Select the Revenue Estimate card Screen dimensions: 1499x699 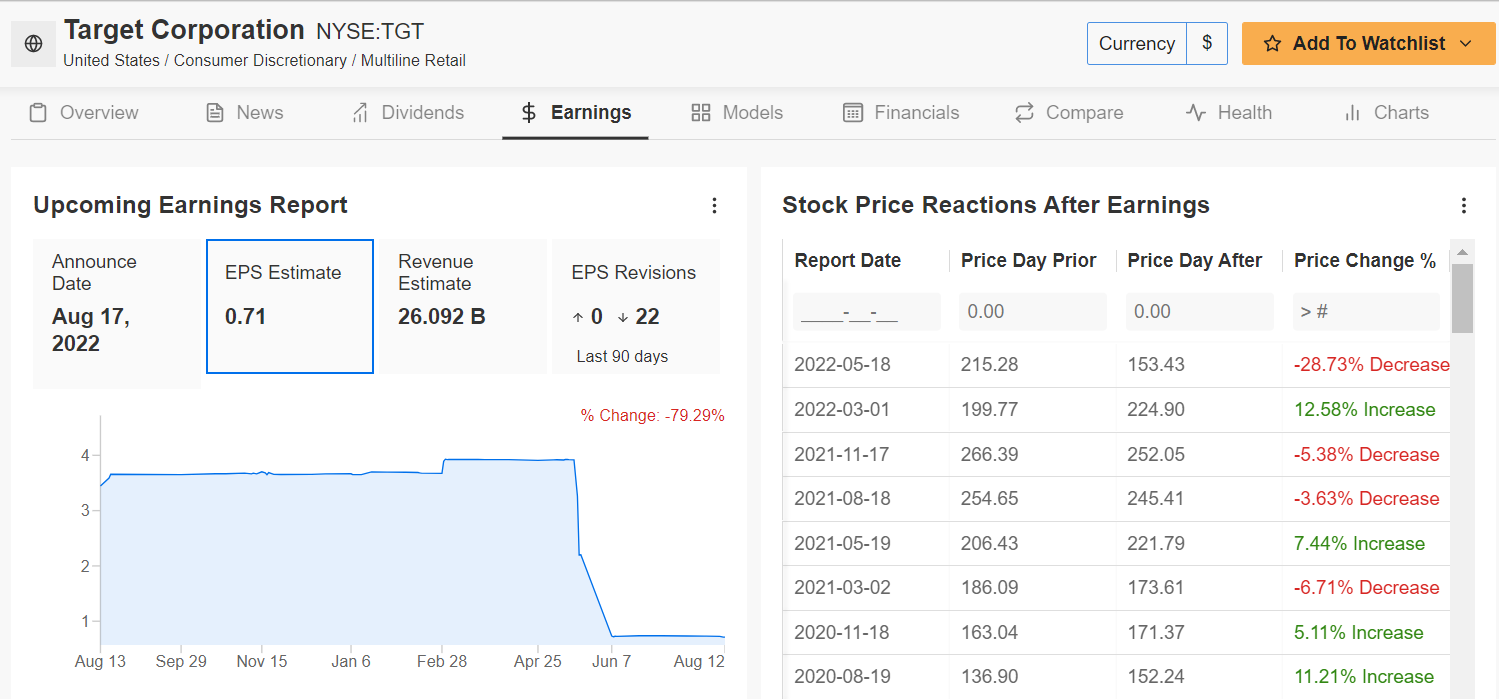[x=463, y=306]
